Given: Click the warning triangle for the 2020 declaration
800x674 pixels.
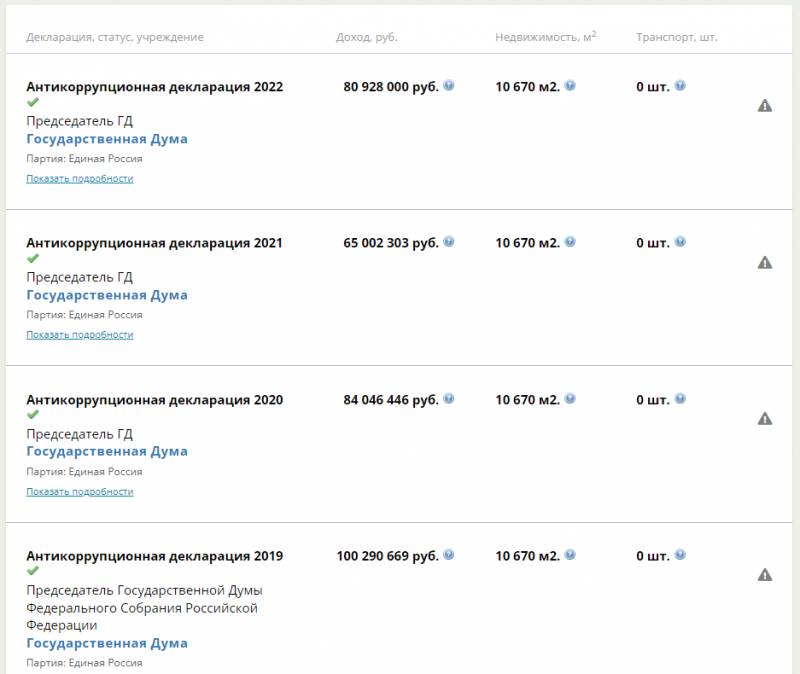Looking at the screenshot, I should point(765,419).
